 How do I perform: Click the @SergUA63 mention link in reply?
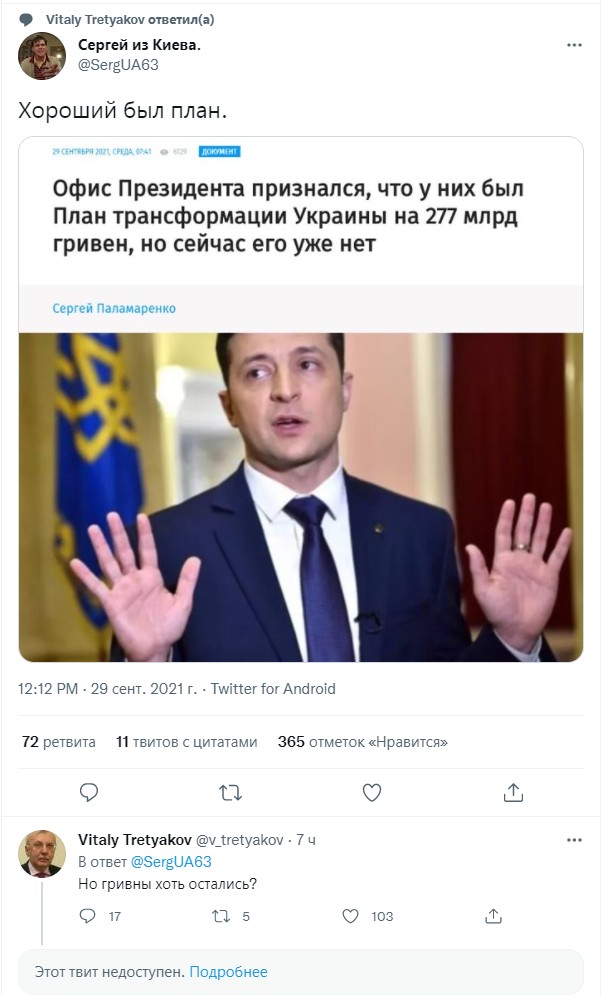tap(171, 862)
